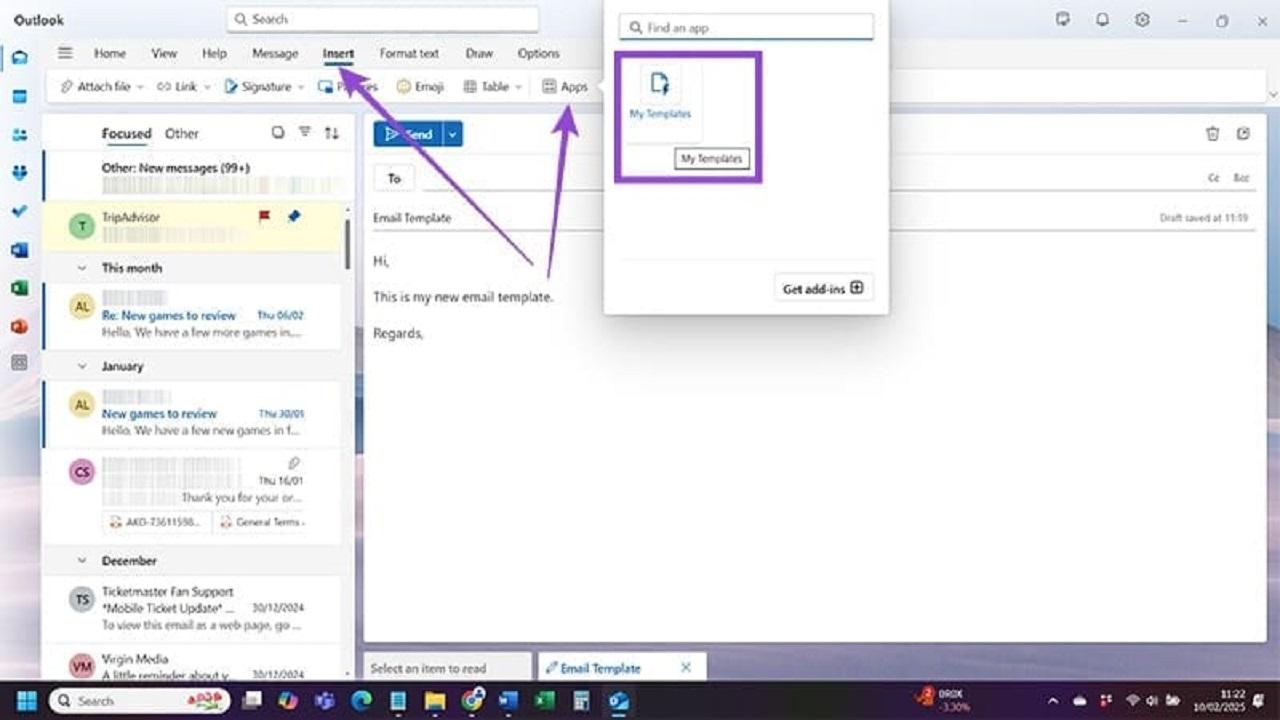Collapse the This month group

coord(82,268)
